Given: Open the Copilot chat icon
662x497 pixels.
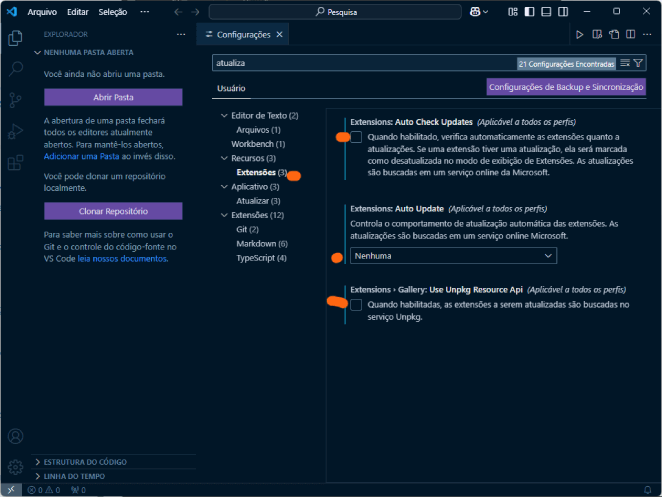Looking at the screenshot, I should tap(475, 12).
